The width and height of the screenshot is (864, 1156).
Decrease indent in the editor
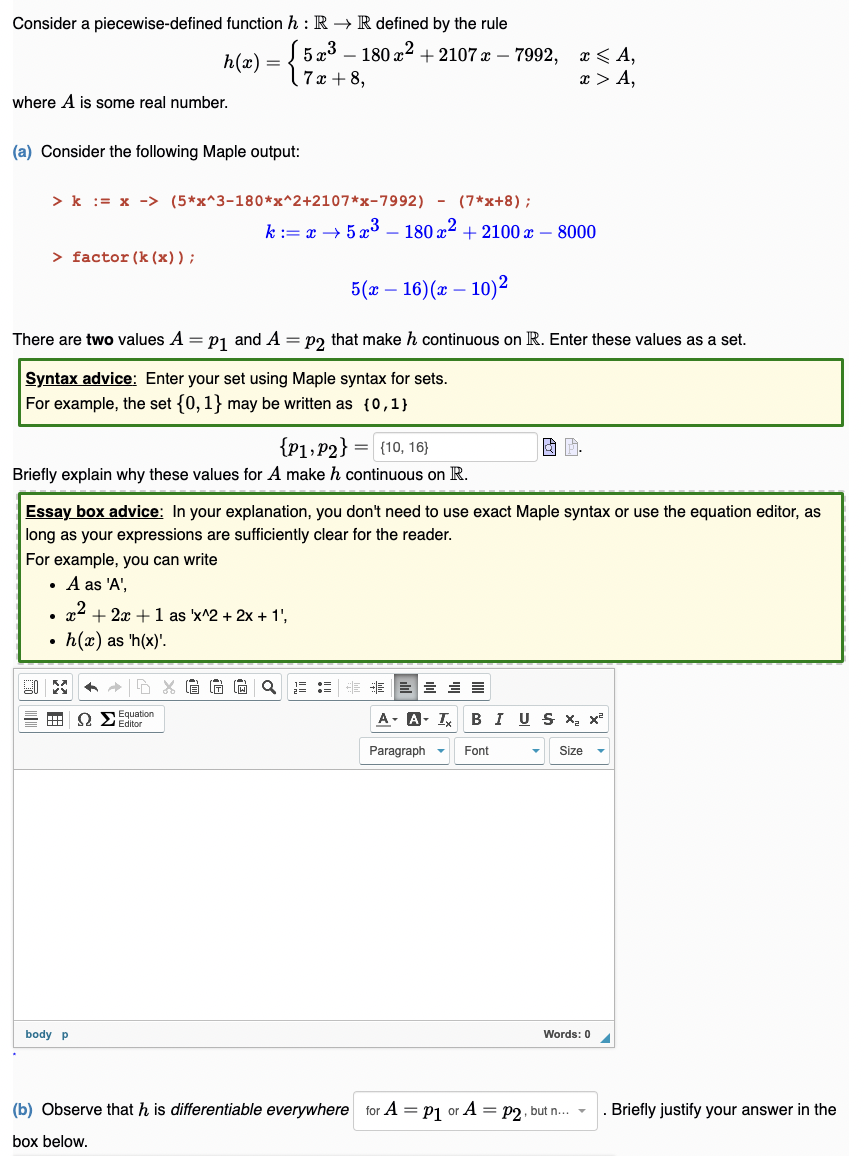353,687
